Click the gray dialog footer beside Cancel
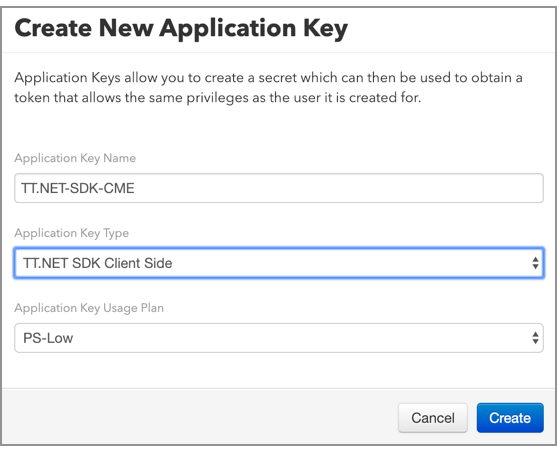Viewport: 557px width, 458px height. coord(199,416)
